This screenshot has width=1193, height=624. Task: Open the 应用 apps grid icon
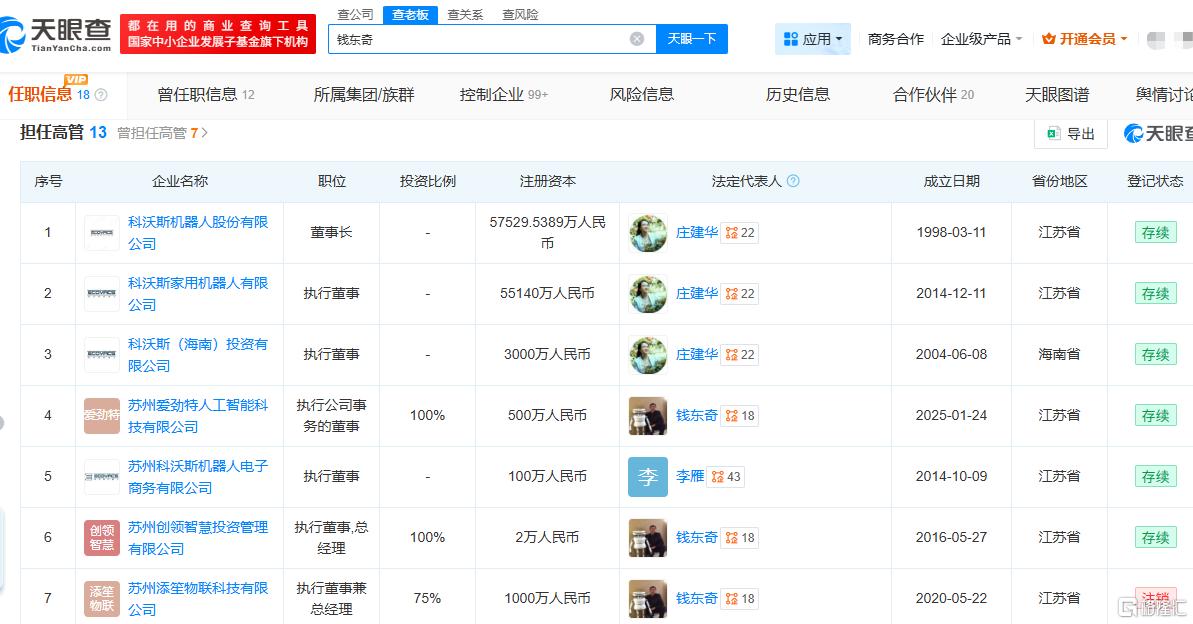[789, 36]
